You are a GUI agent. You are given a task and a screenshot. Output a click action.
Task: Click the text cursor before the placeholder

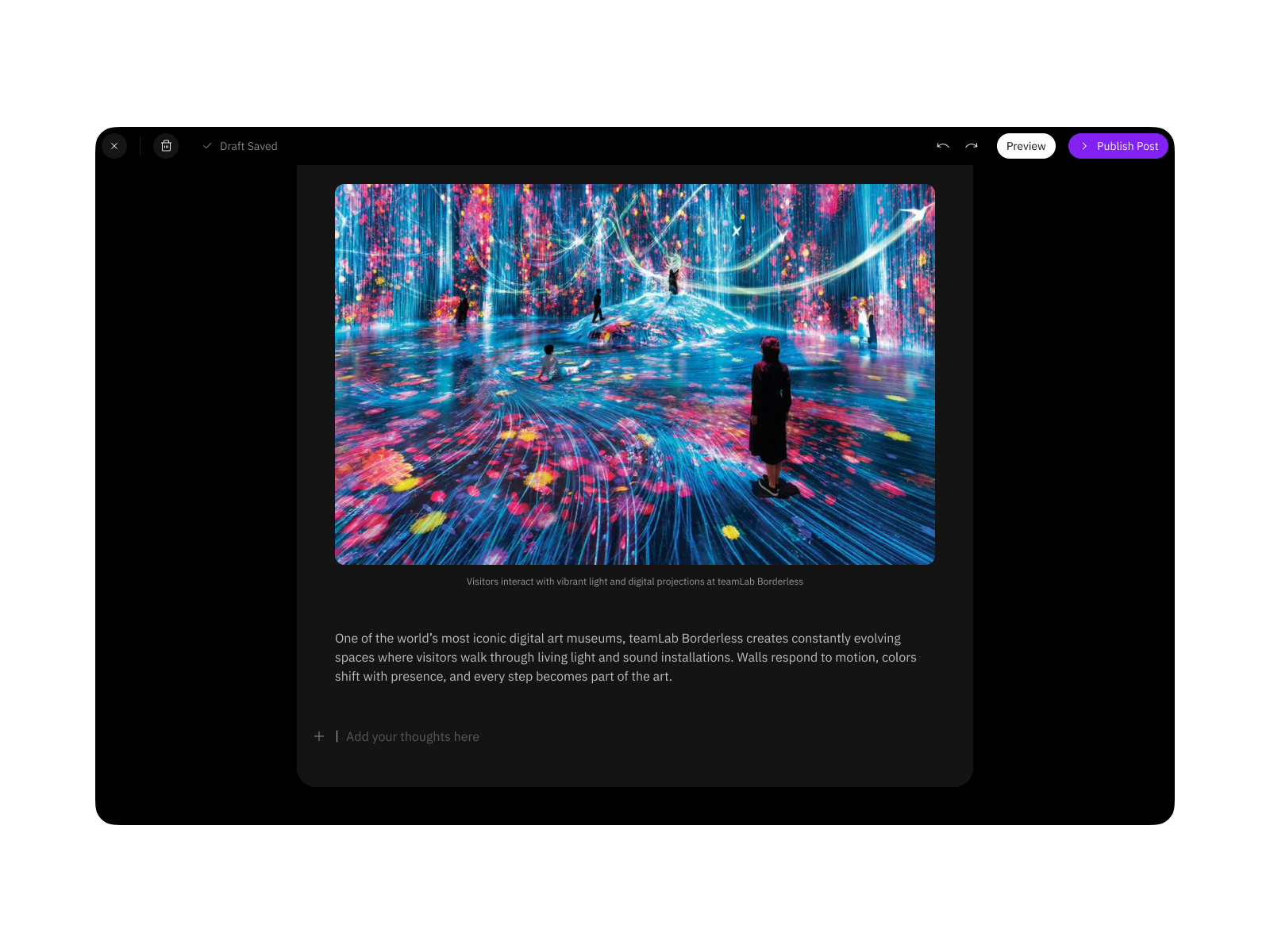(x=337, y=736)
